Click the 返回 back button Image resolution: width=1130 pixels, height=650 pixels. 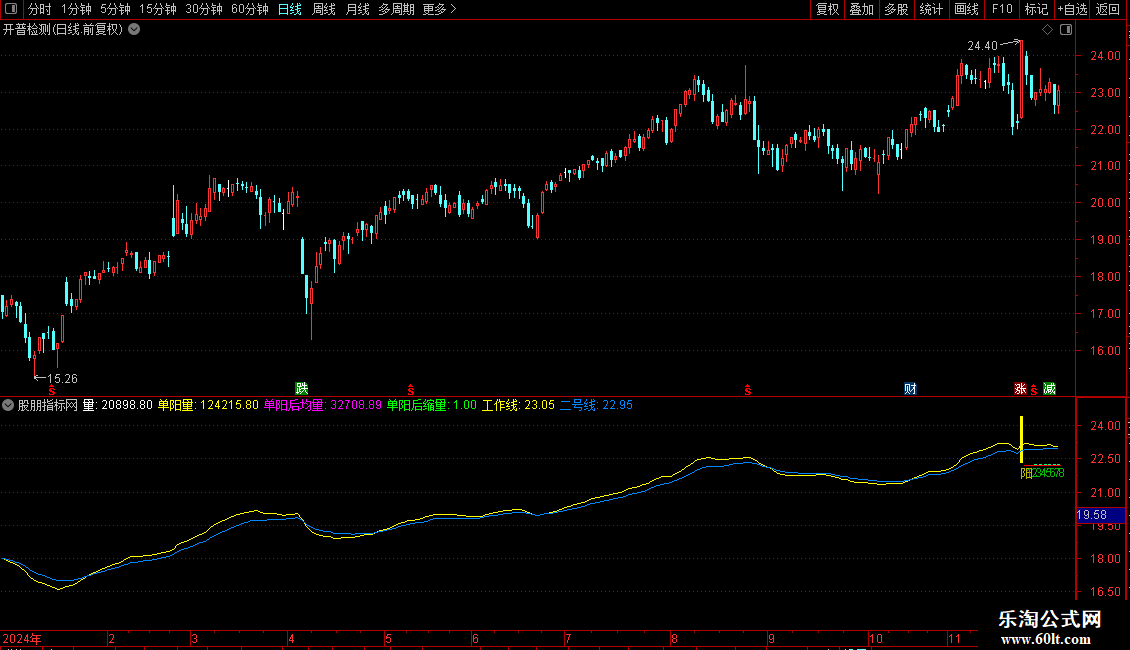[x=1108, y=9]
